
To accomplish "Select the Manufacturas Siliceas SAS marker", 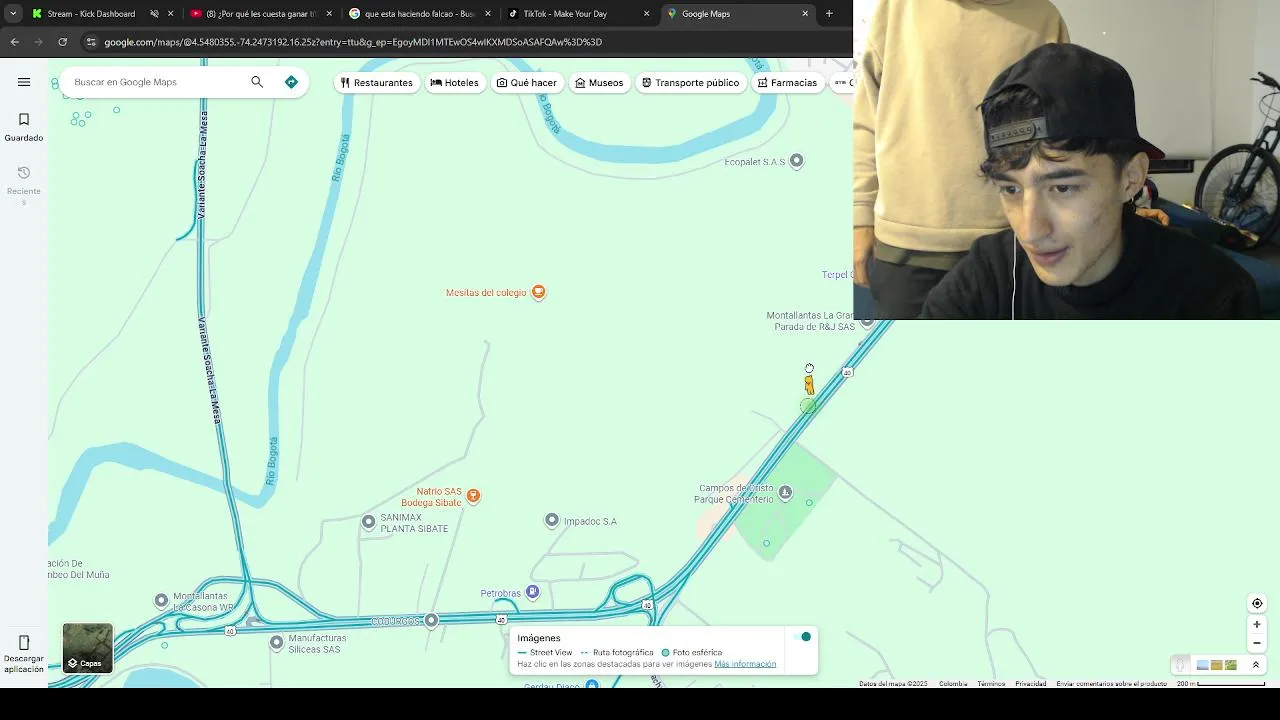I will 276,642.
